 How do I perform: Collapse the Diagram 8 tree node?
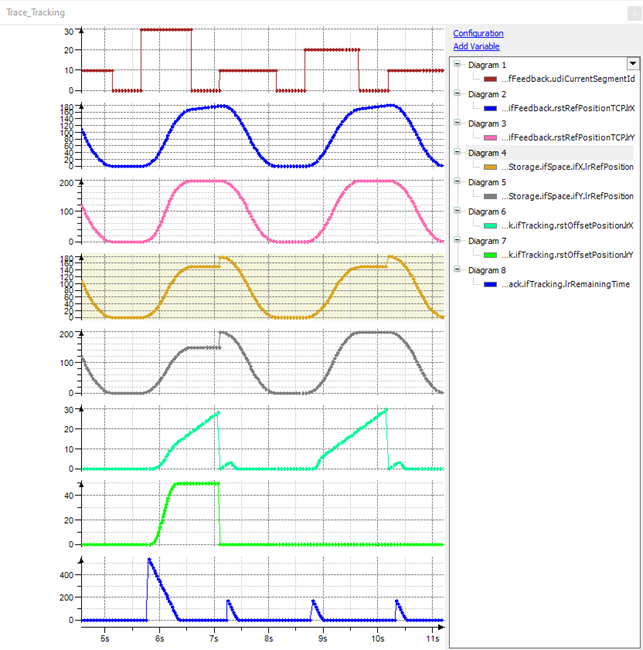457,270
